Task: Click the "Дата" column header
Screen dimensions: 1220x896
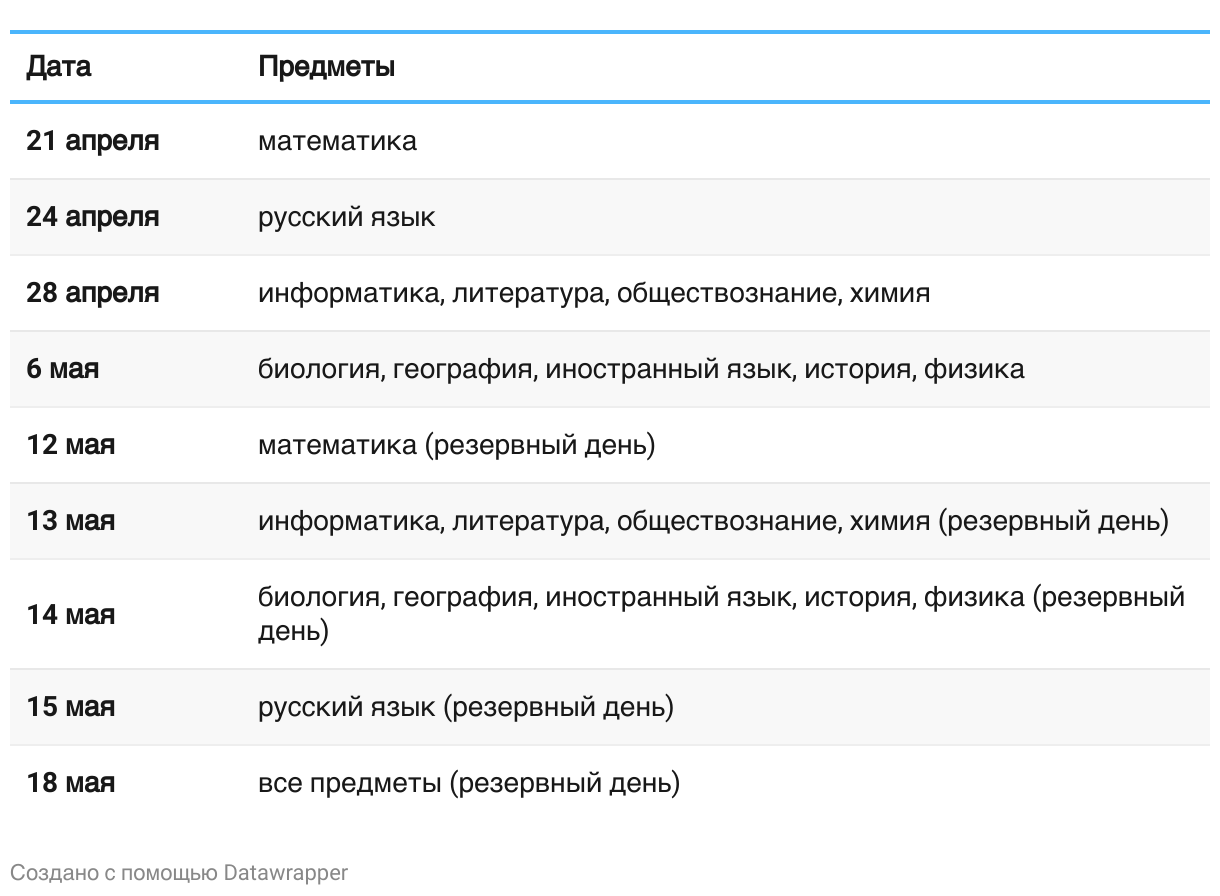Action: (58, 67)
